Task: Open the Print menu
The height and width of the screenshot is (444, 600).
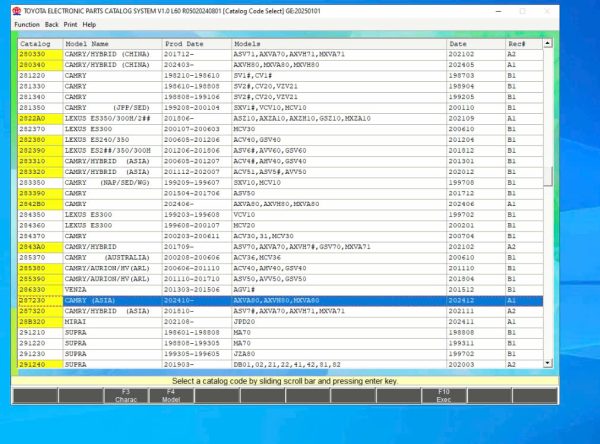Action: (70, 24)
